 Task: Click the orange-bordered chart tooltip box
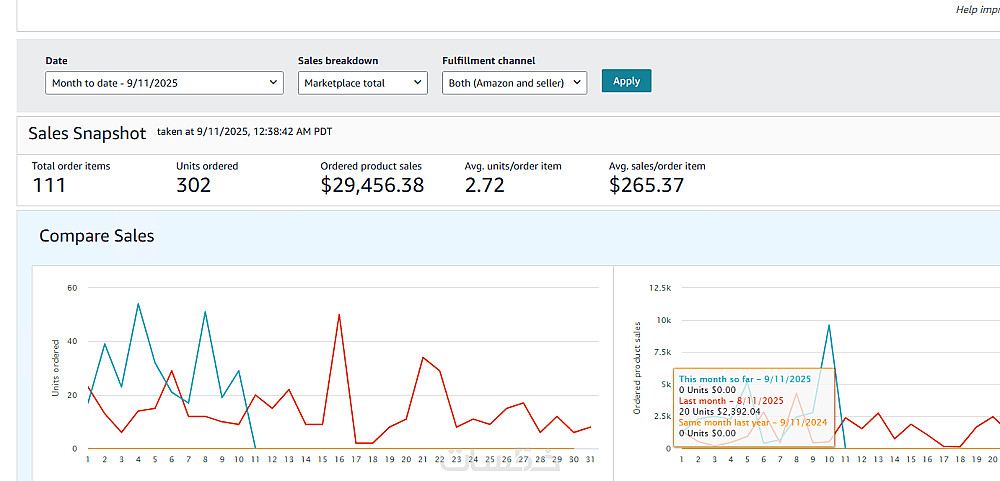754,404
